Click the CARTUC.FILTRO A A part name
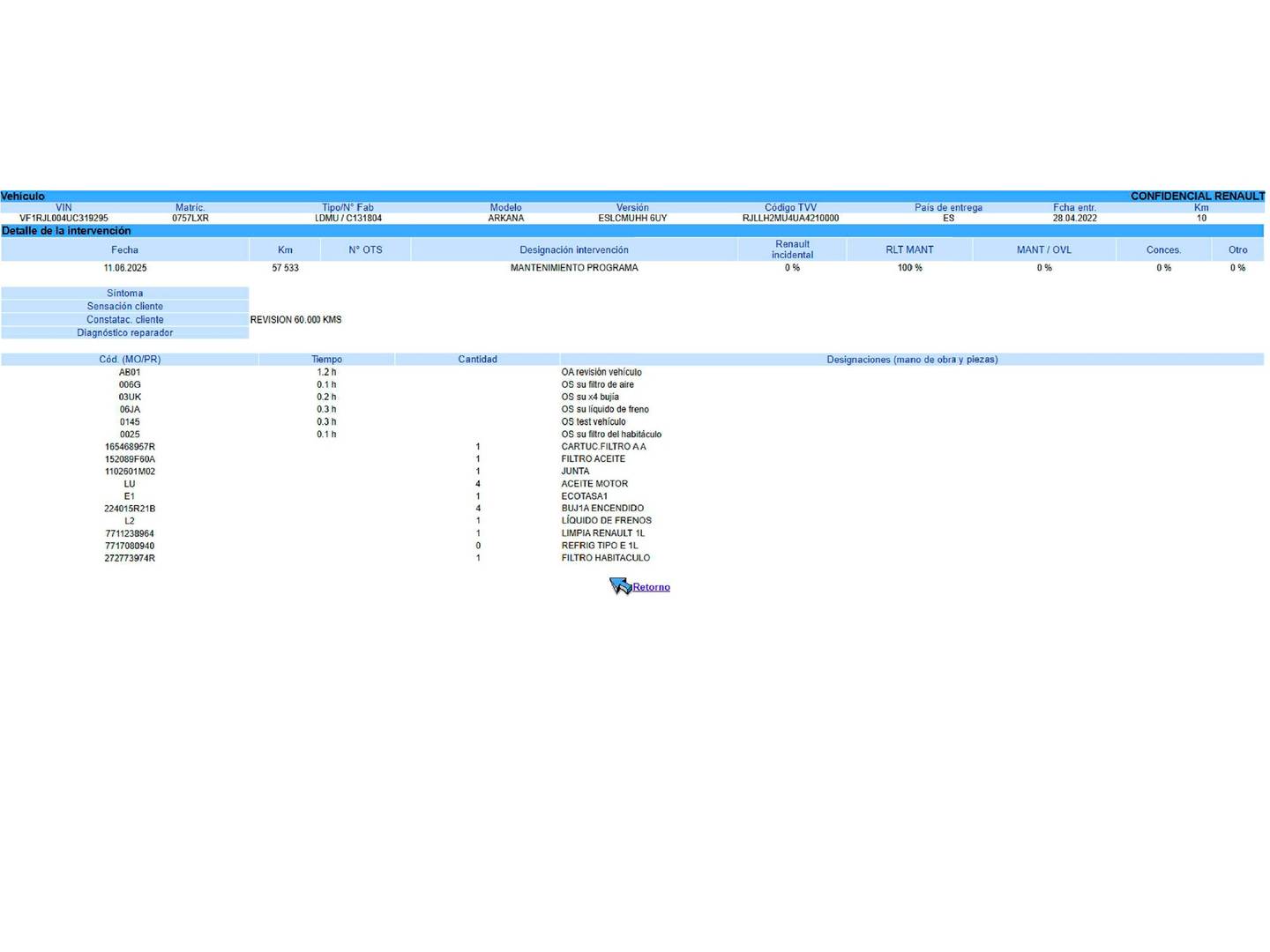Image resolution: width=1270 pixels, height=952 pixels. point(604,447)
